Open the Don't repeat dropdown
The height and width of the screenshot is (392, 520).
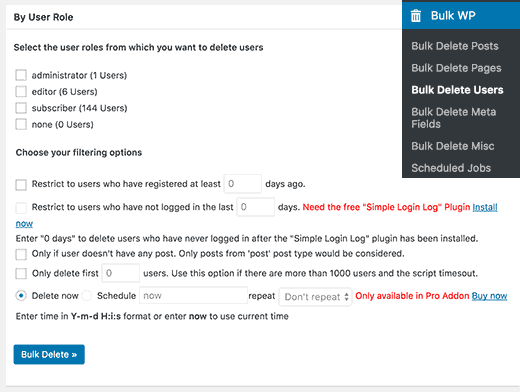point(315,297)
